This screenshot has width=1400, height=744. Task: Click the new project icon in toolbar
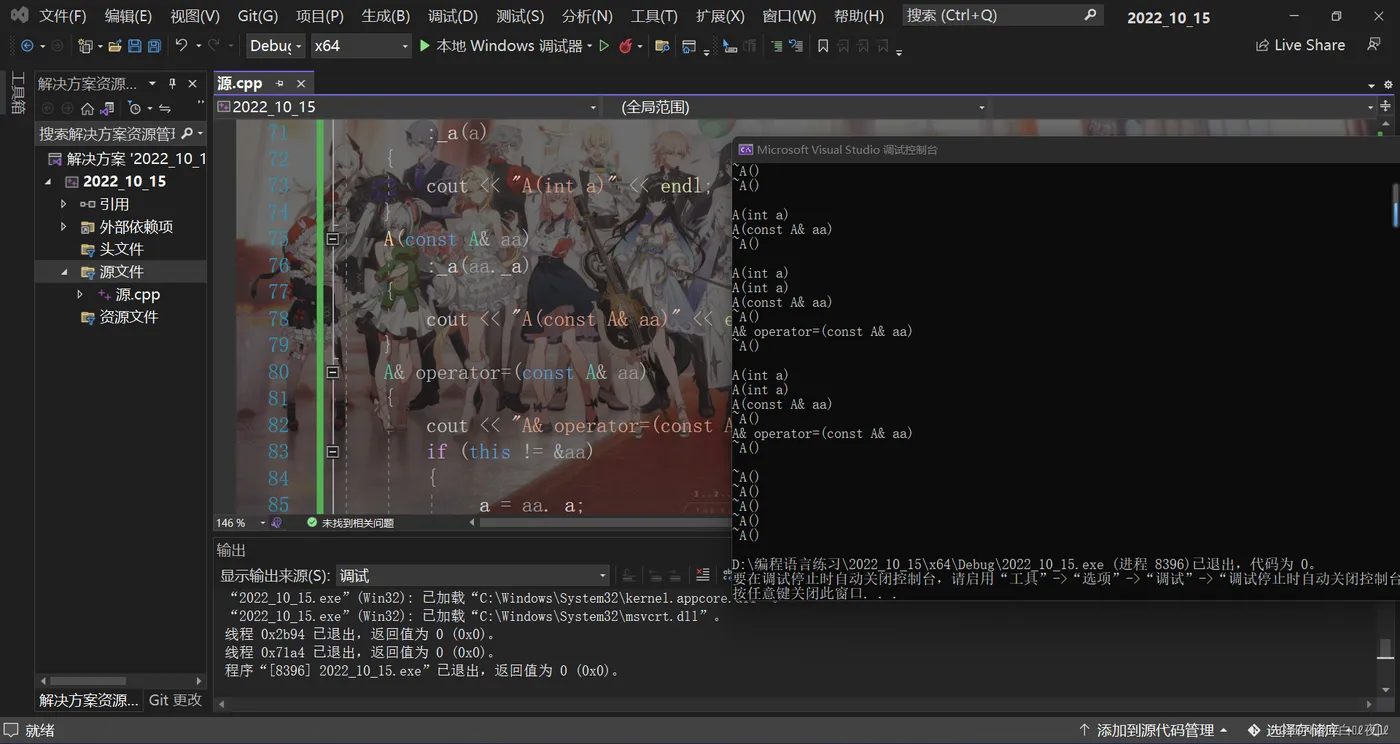[86, 46]
